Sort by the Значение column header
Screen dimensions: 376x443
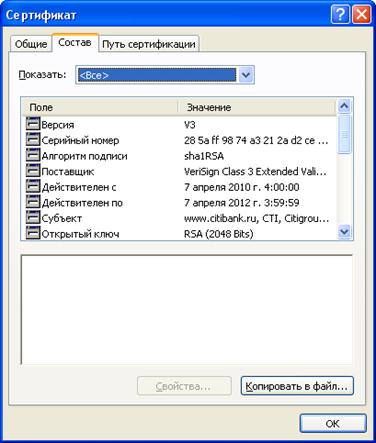pos(257,107)
